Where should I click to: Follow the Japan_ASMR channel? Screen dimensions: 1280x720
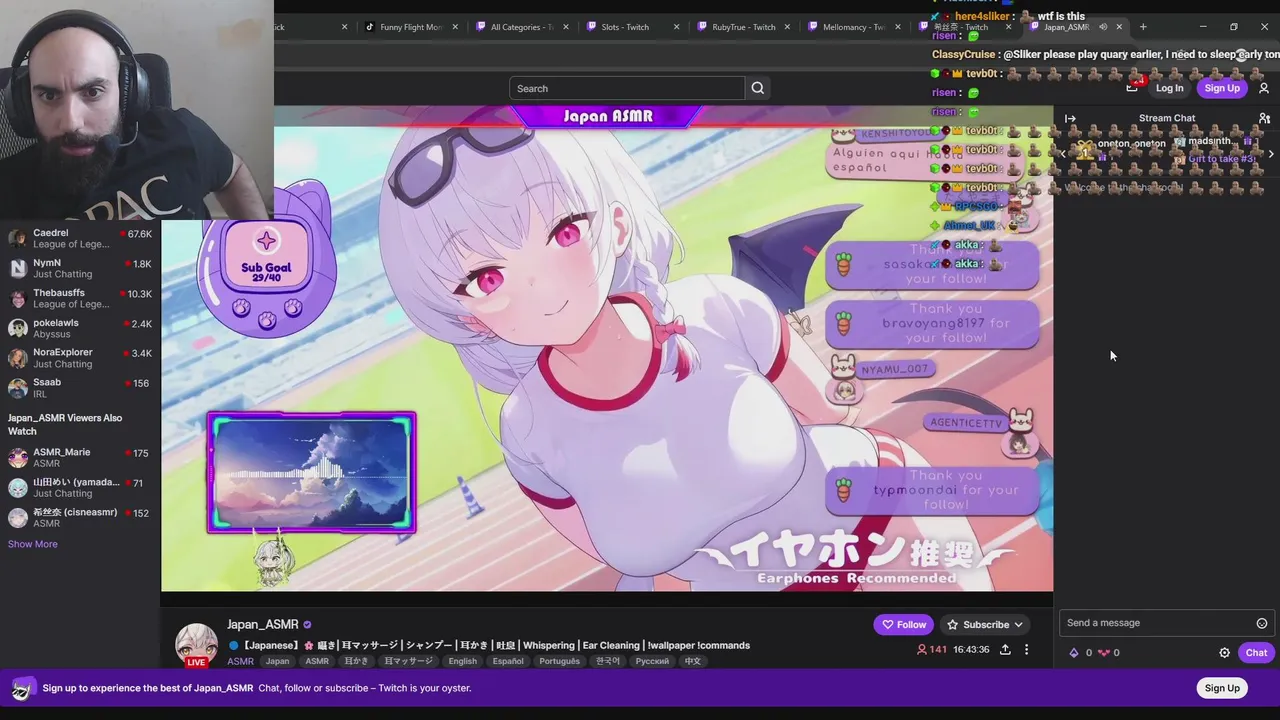pyautogui.click(x=903, y=624)
